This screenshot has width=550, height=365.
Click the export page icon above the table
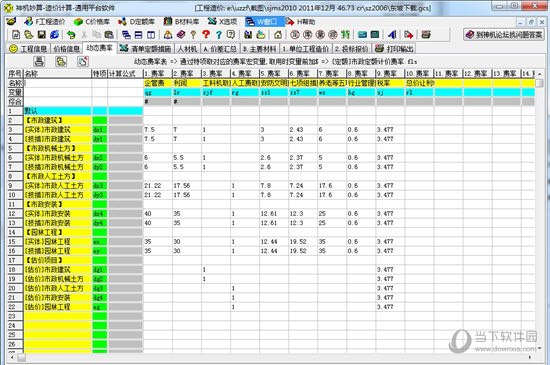83,61
